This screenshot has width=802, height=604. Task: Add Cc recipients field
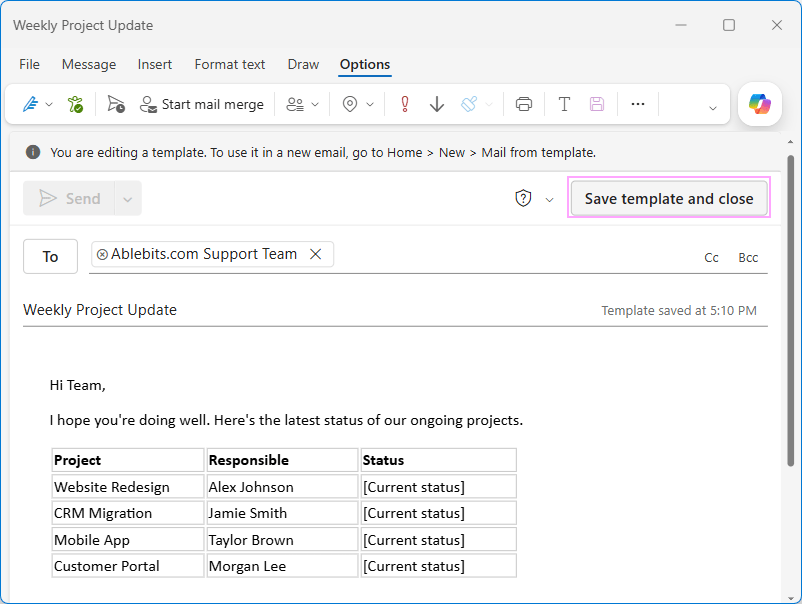point(711,258)
